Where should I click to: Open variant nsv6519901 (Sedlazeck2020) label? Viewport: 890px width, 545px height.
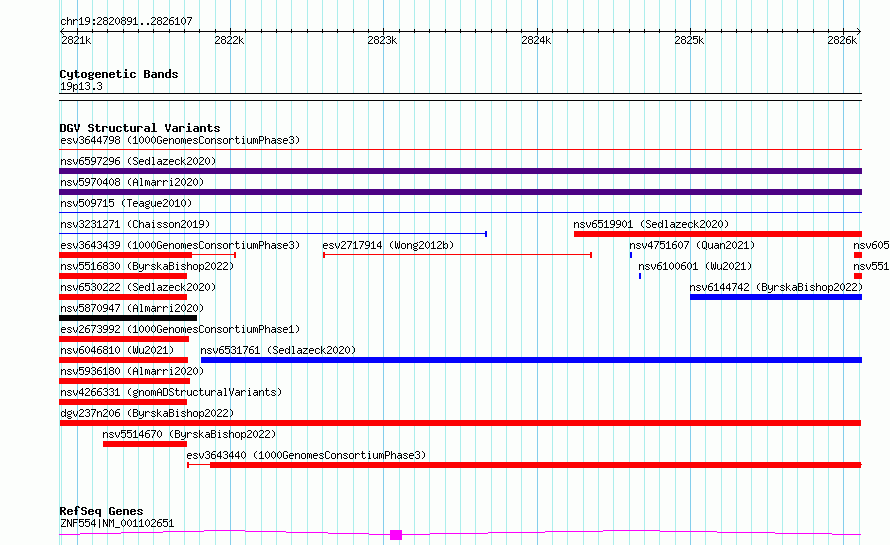651,224
